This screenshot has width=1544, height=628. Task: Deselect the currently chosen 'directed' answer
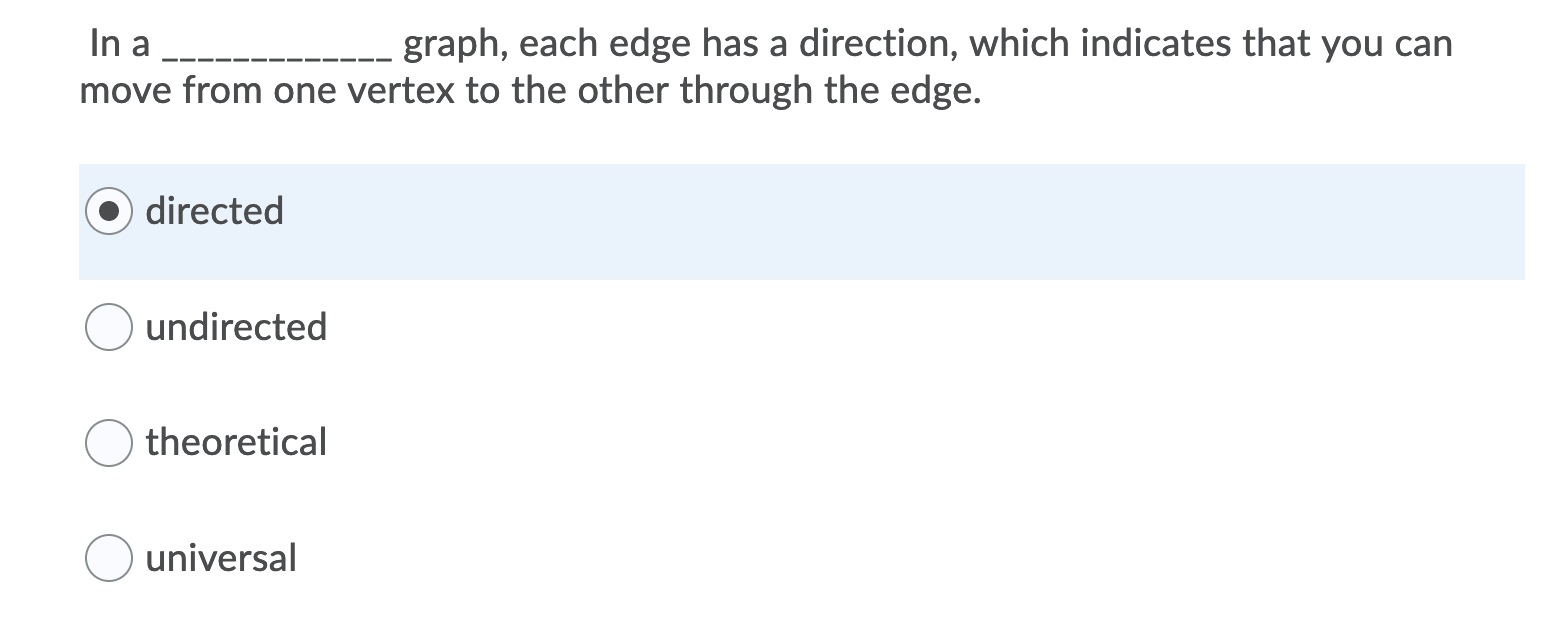pyautogui.click(x=108, y=211)
